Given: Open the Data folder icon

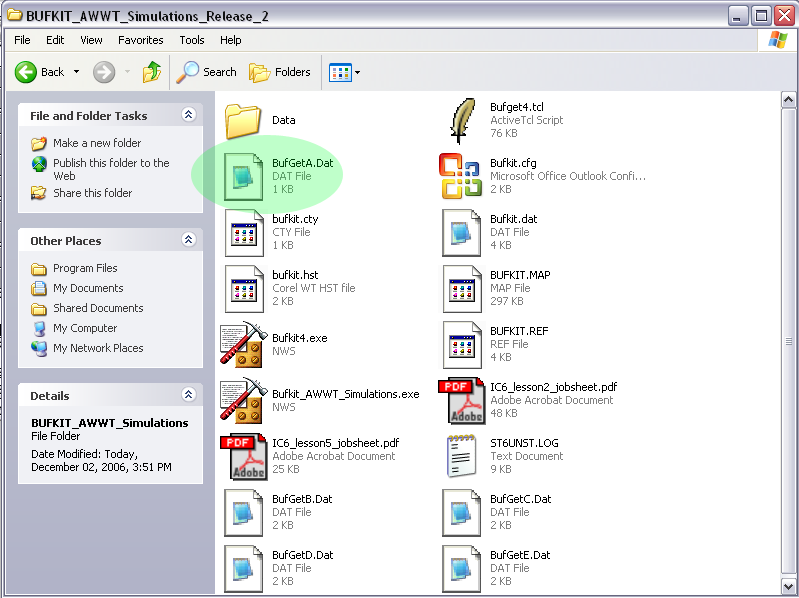Looking at the screenshot, I should tap(243, 120).
